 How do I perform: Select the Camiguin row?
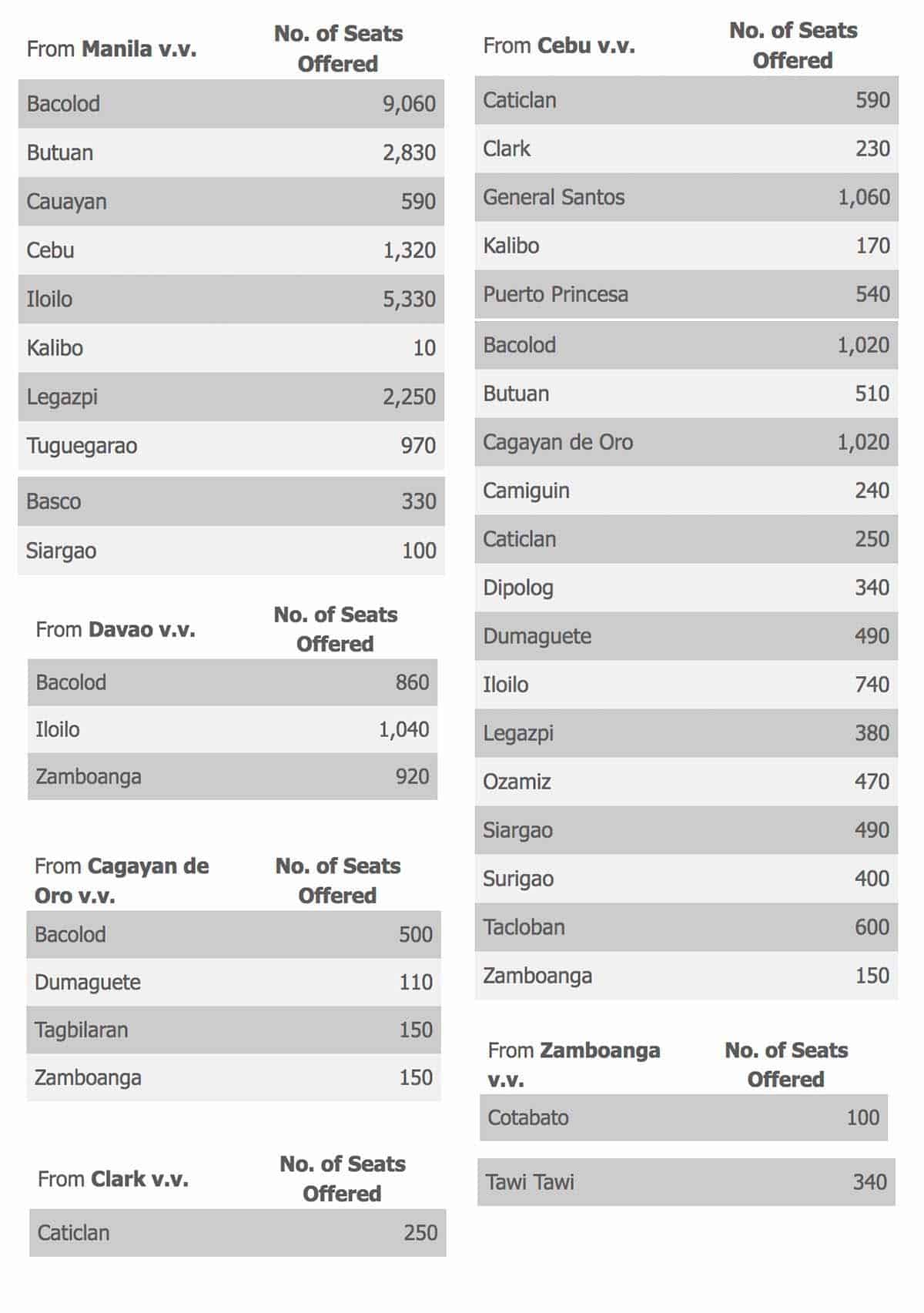tap(686, 491)
